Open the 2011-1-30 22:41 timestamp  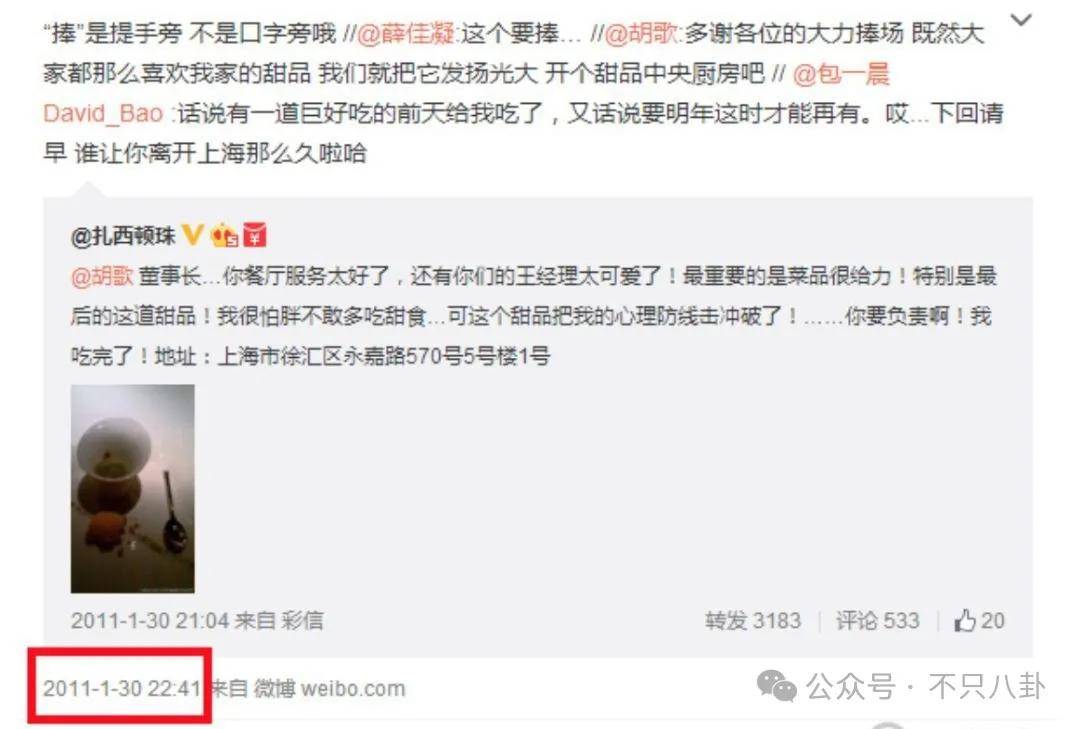click(x=122, y=688)
